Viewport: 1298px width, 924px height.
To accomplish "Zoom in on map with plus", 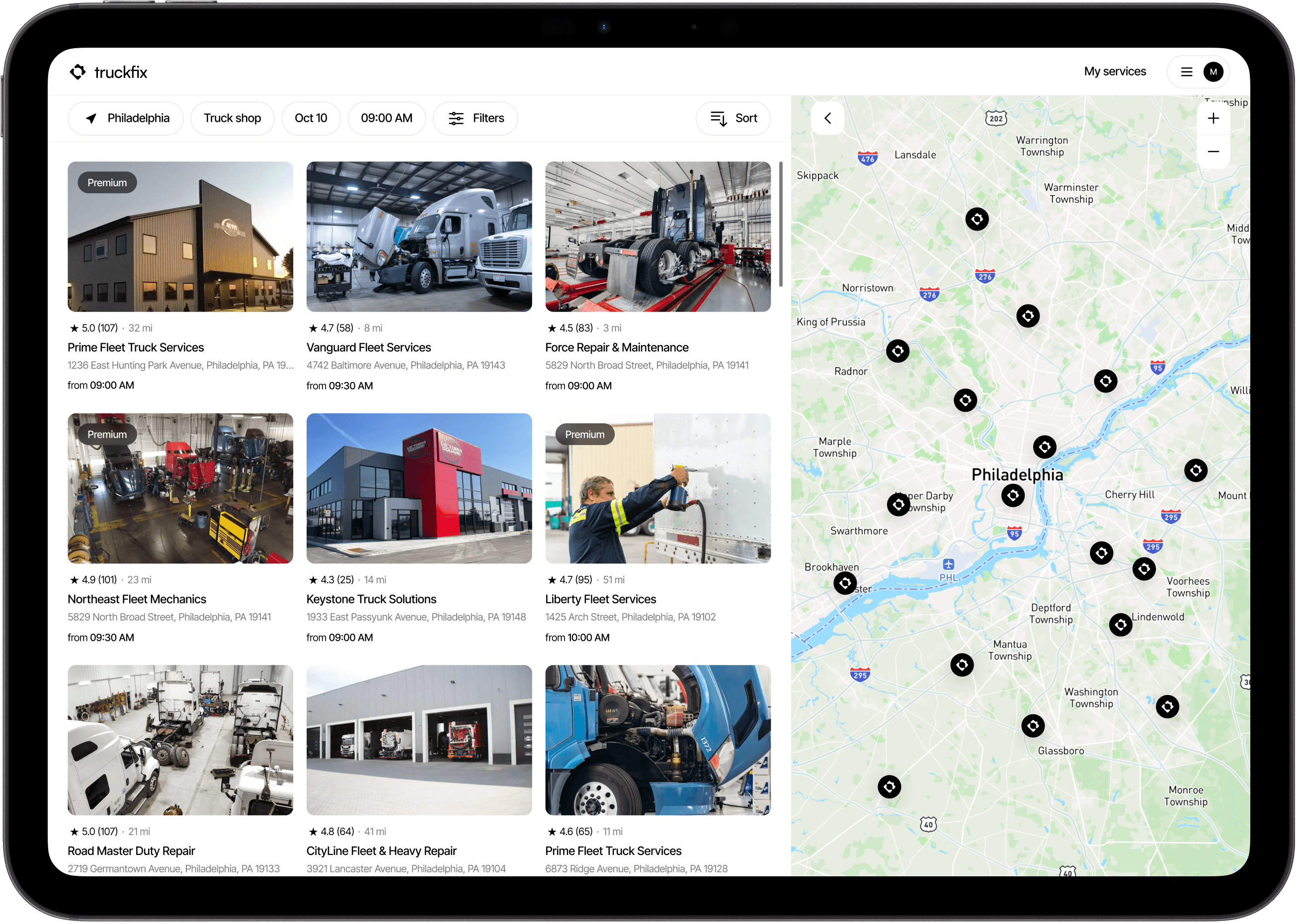I will coord(1213,118).
